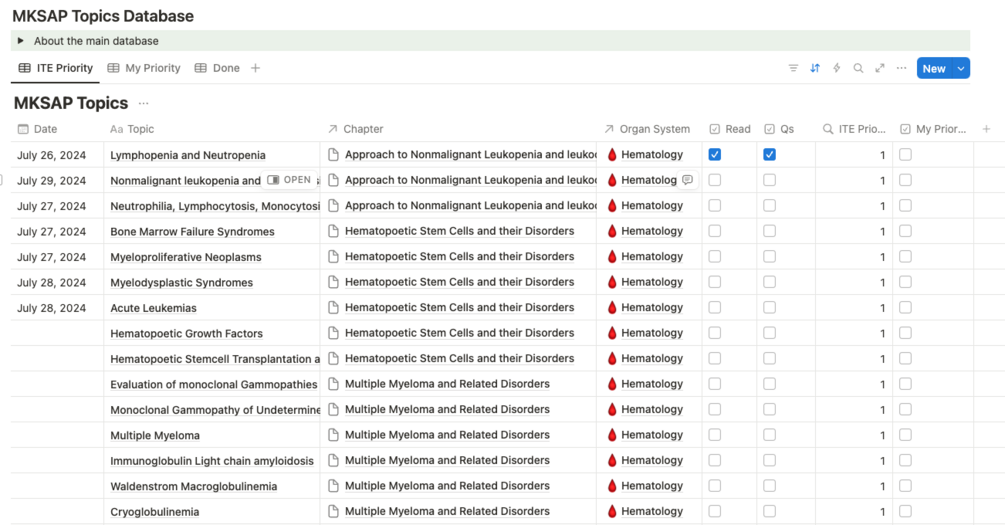Open database as full page icon
1005x525 pixels.
880,68
